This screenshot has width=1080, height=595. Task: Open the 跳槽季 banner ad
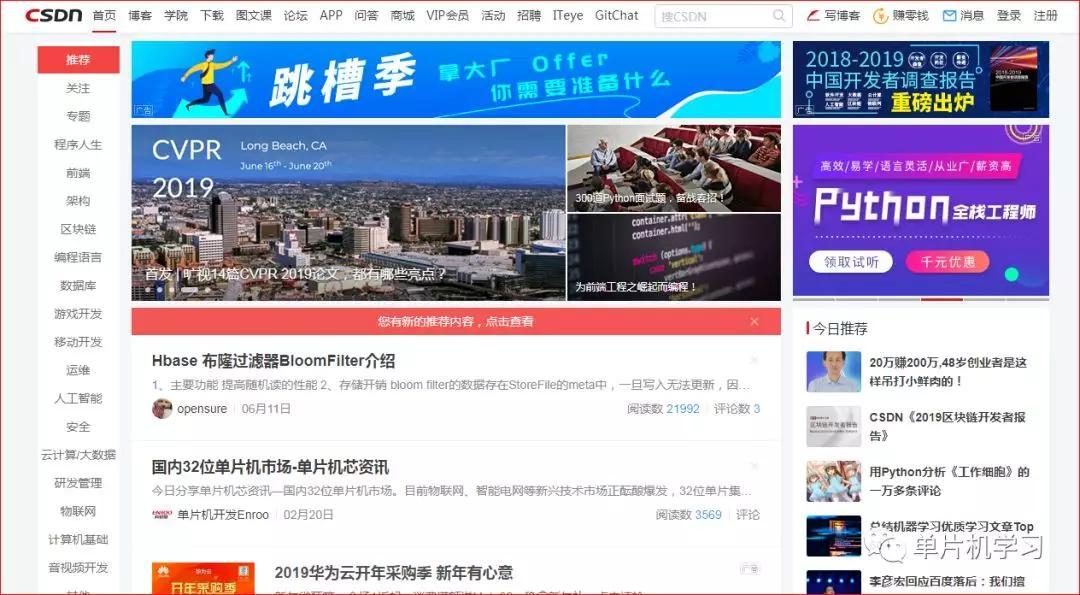pyautogui.click(x=456, y=79)
